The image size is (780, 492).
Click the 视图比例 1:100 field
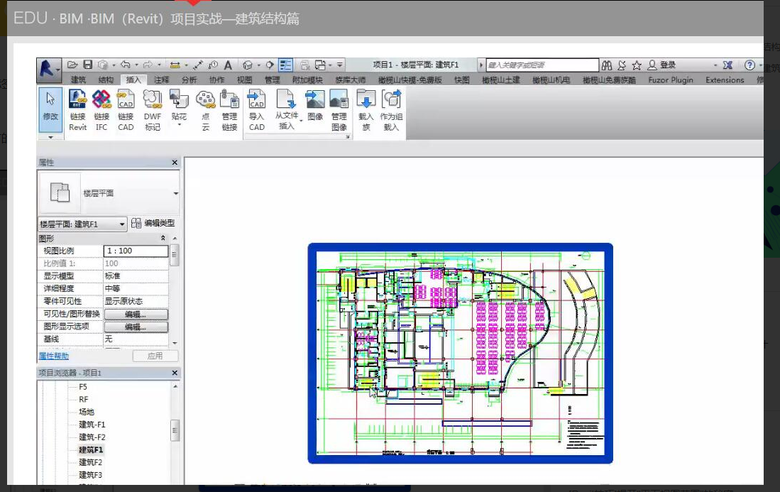(135, 251)
